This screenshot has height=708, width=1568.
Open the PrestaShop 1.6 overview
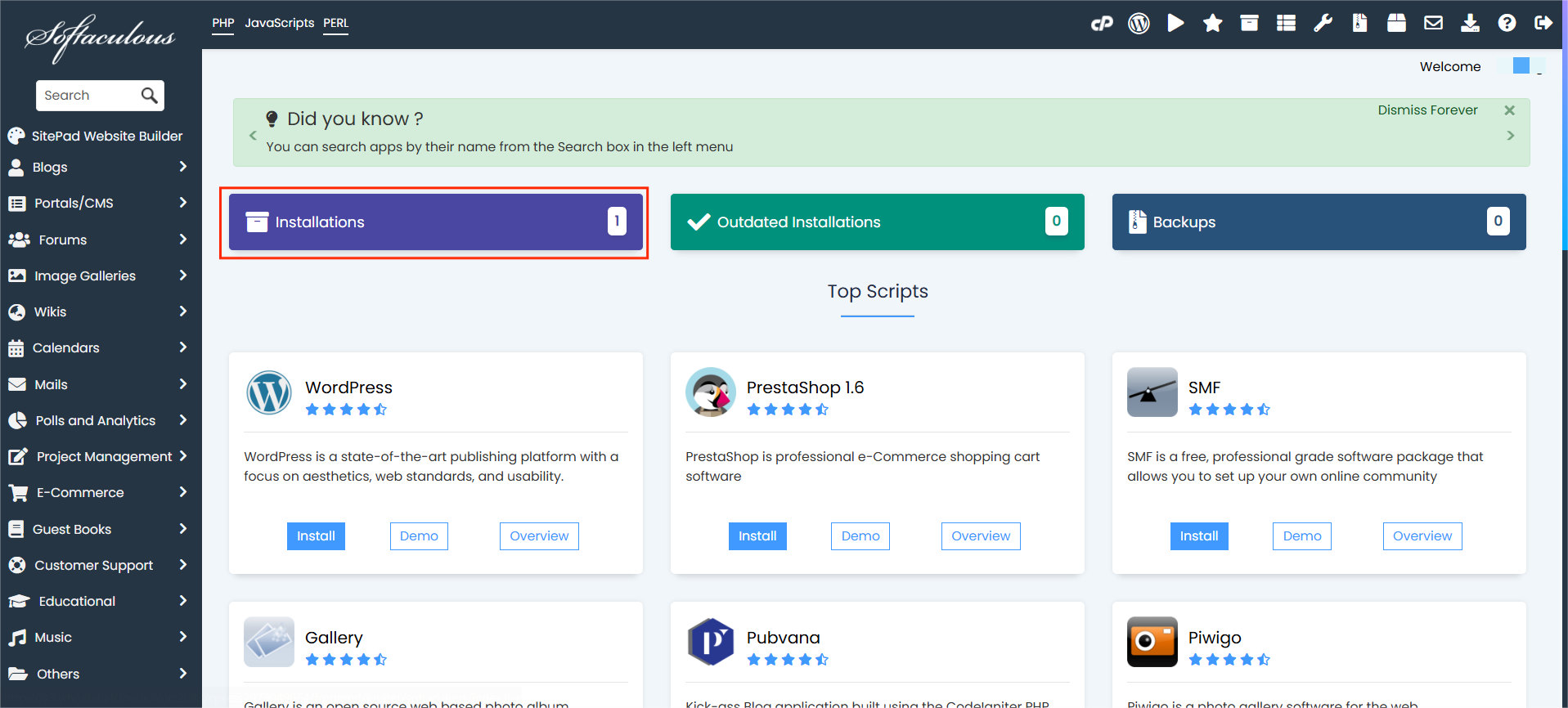(981, 536)
